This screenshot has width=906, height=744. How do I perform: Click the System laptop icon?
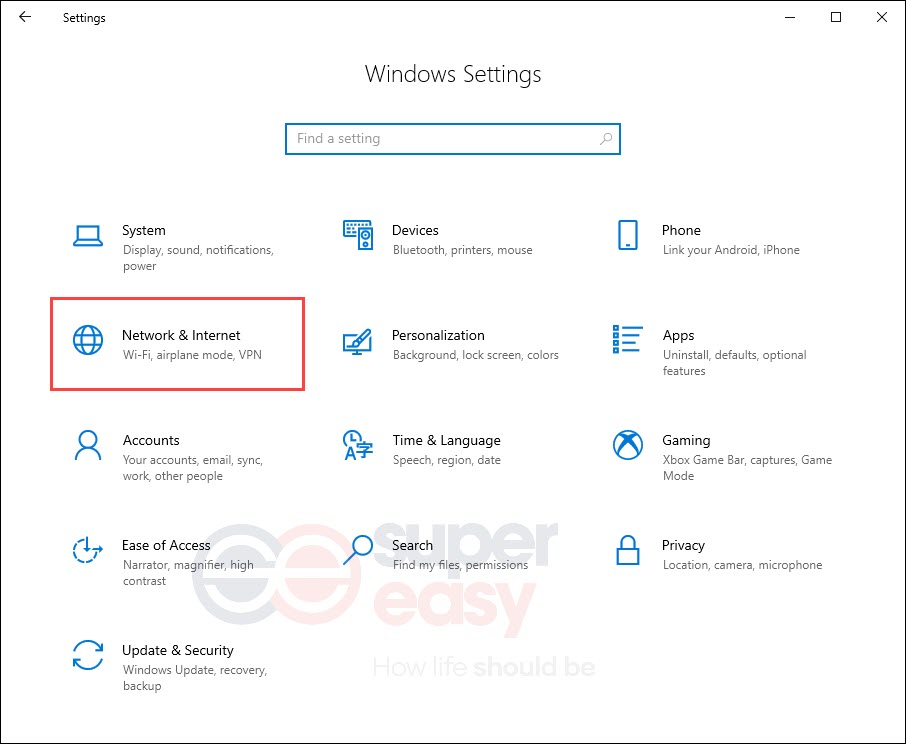pos(88,236)
